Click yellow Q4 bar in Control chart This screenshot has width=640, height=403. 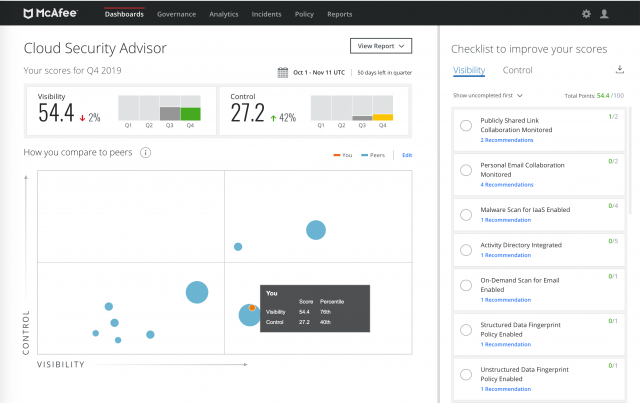tap(383, 118)
